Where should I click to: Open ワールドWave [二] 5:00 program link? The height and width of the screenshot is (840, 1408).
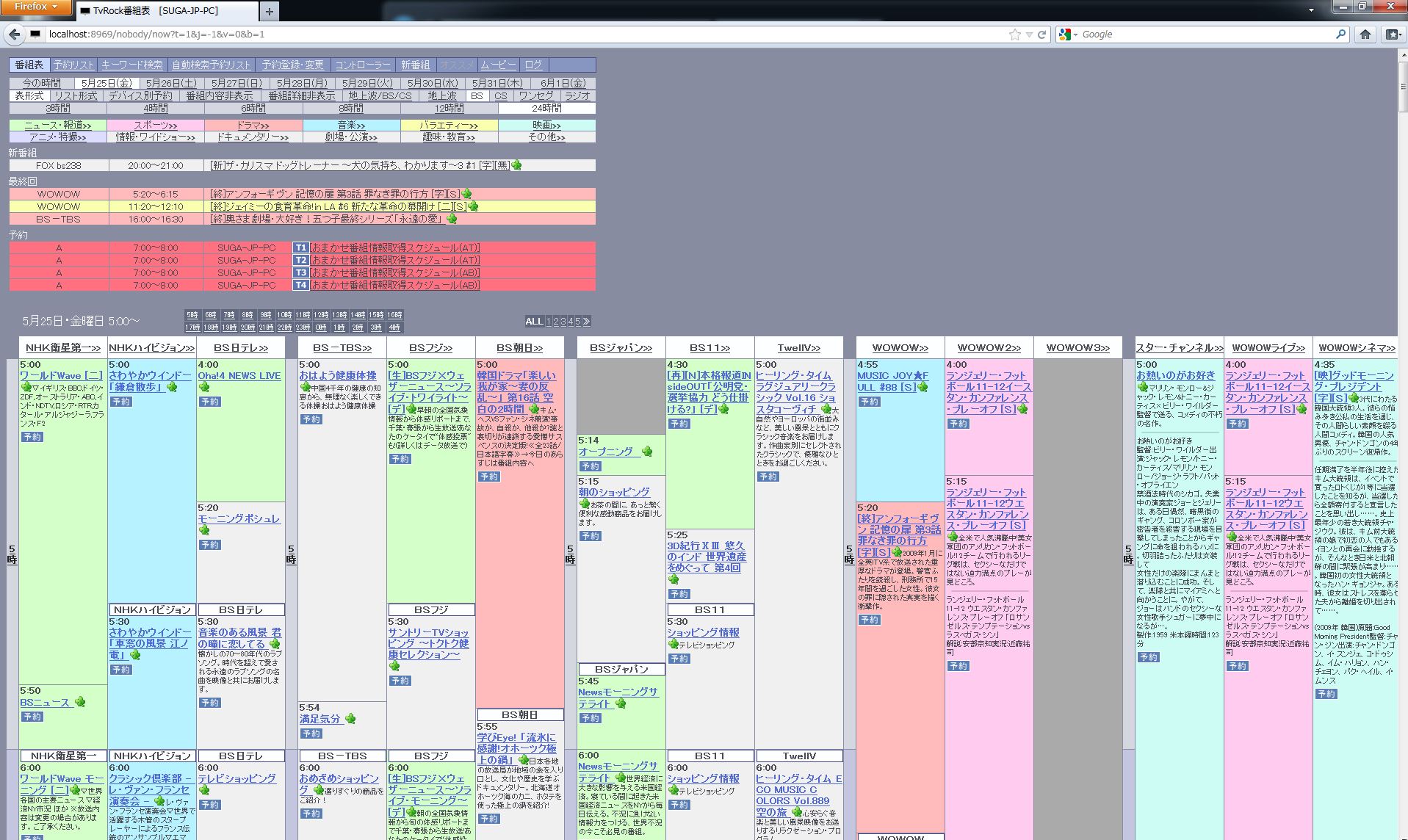tap(62, 375)
